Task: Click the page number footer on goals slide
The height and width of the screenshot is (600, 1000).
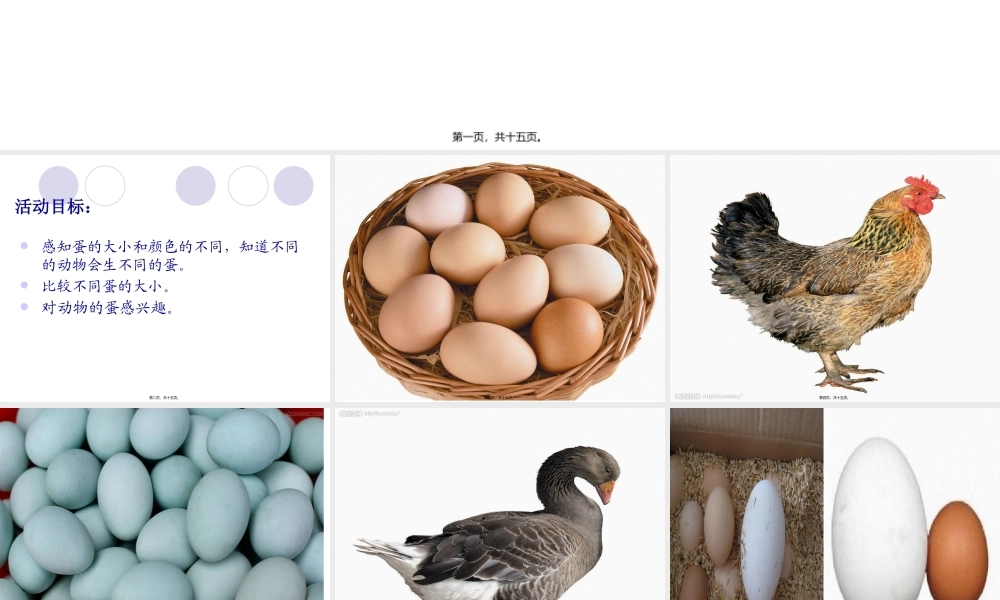Action: 164,397
